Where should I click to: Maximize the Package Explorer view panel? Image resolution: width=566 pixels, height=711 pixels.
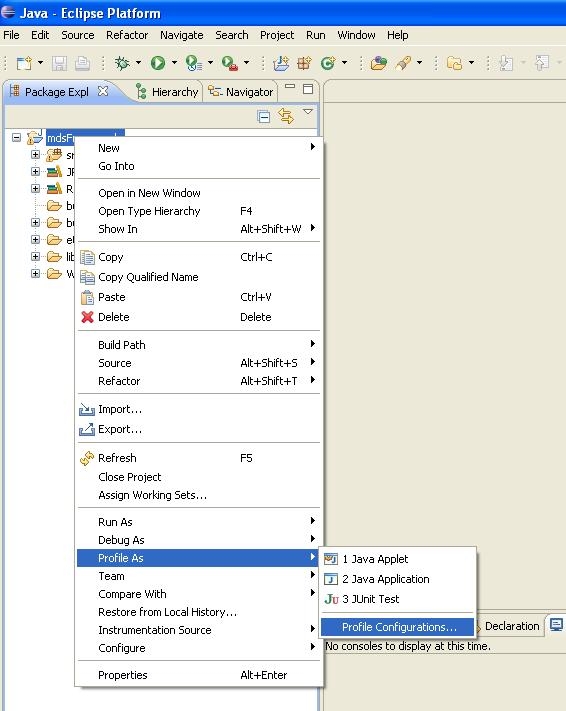tap(308, 89)
